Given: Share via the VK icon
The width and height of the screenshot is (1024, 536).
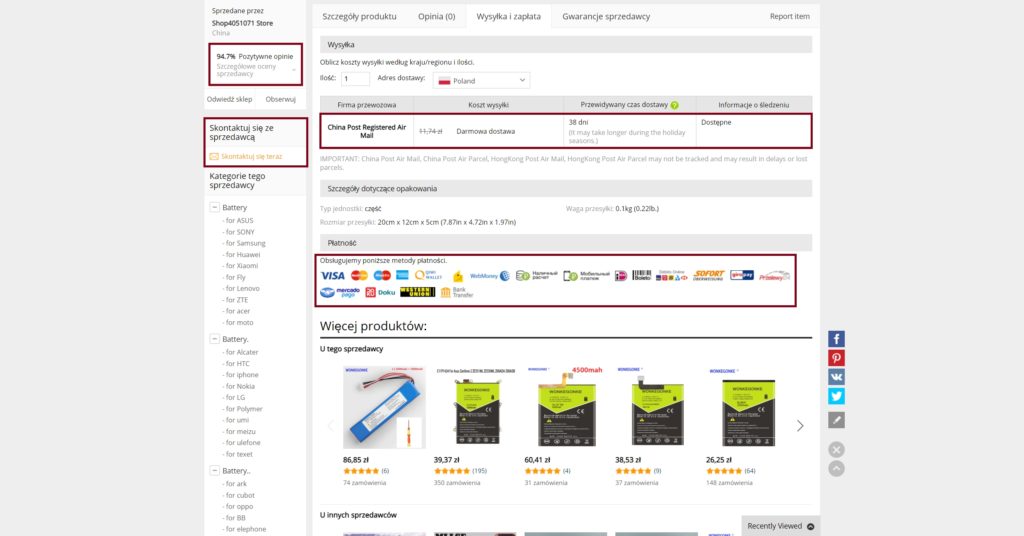Looking at the screenshot, I should (836, 377).
